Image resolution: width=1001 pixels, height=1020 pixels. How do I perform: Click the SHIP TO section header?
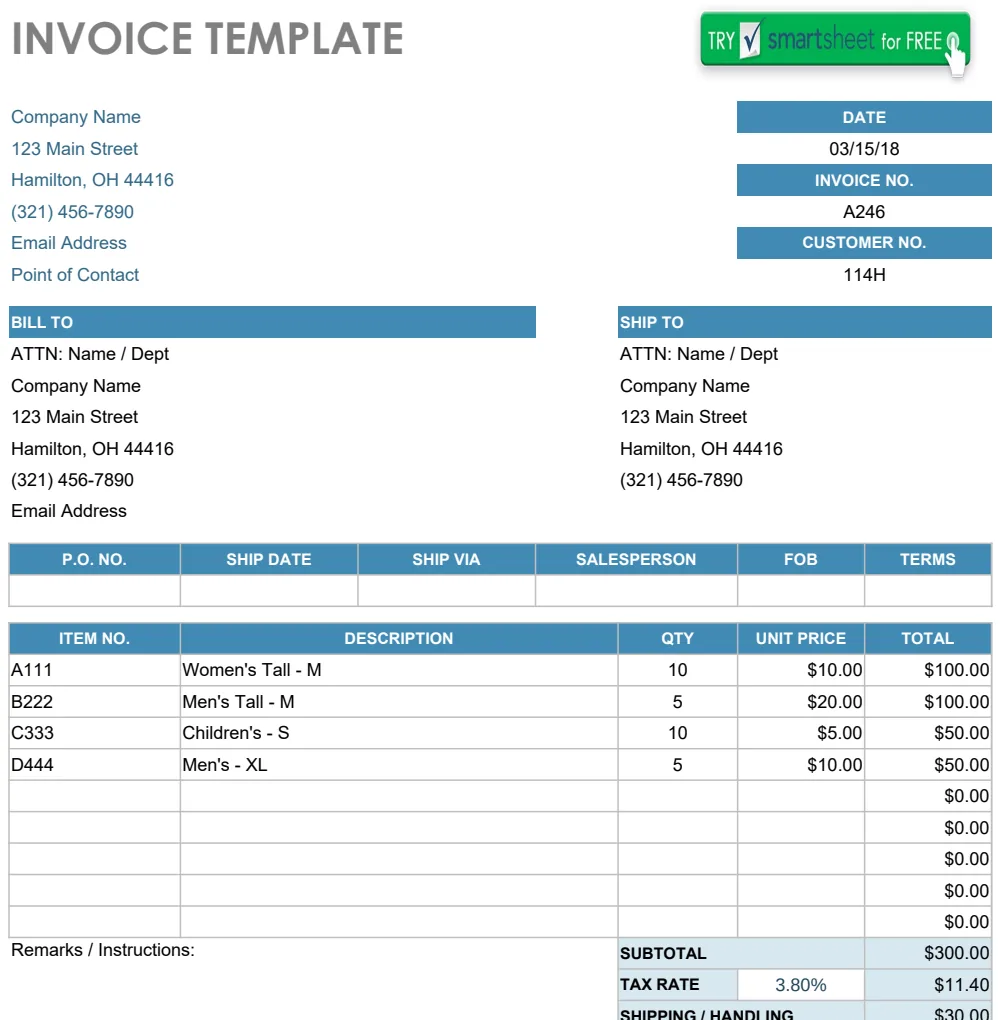pyautogui.click(x=805, y=322)
